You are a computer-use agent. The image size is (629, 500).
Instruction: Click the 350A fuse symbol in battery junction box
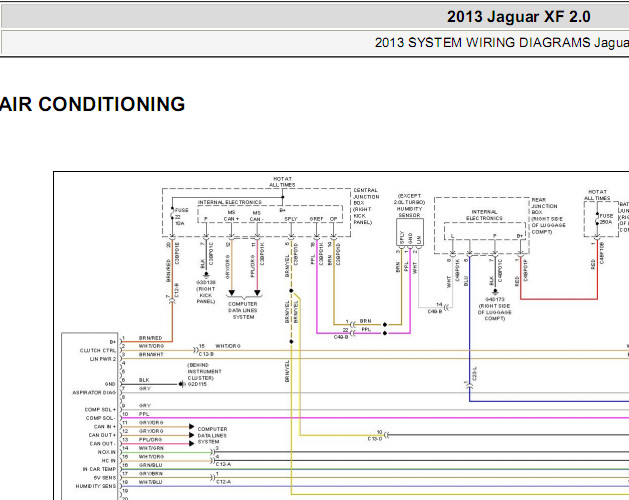coord(596,216)
